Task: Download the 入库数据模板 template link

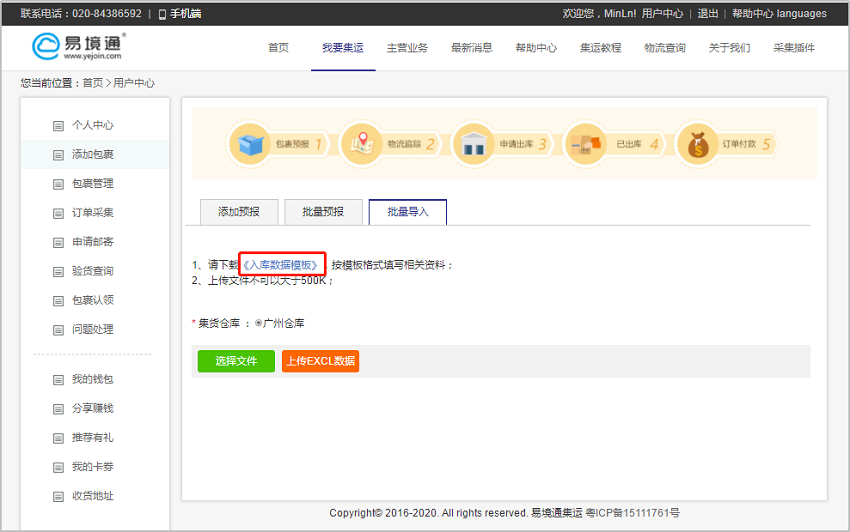Action: point(282,265)
